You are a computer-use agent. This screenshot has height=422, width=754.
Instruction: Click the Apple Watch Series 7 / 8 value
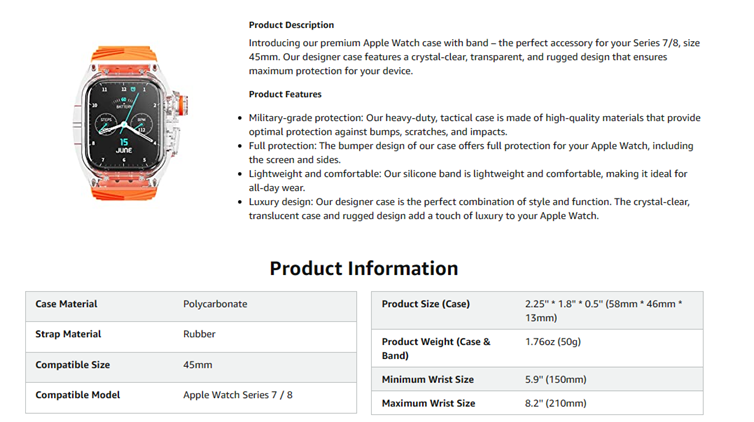click(x=238, y=395)
